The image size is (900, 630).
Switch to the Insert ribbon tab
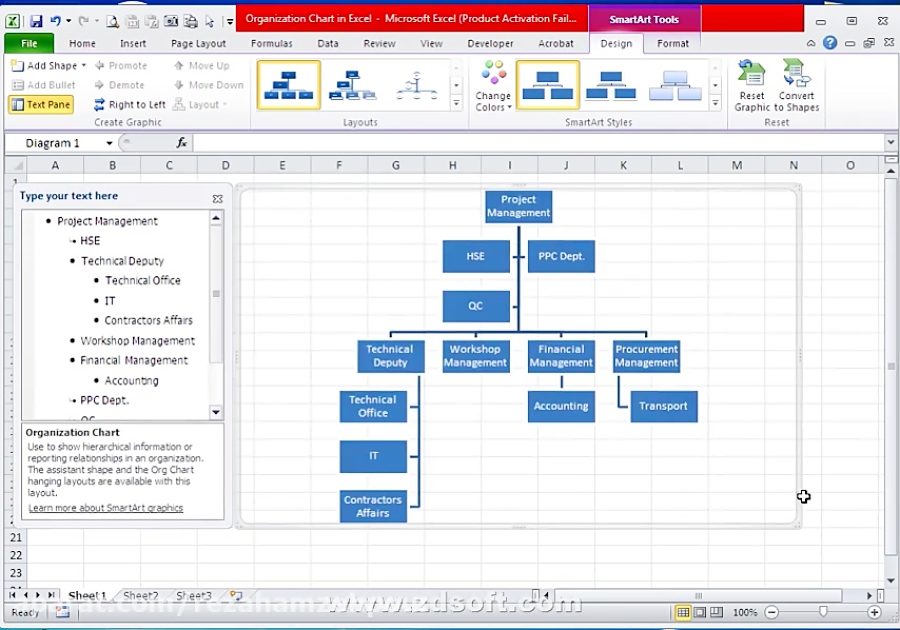coord(133,44)
